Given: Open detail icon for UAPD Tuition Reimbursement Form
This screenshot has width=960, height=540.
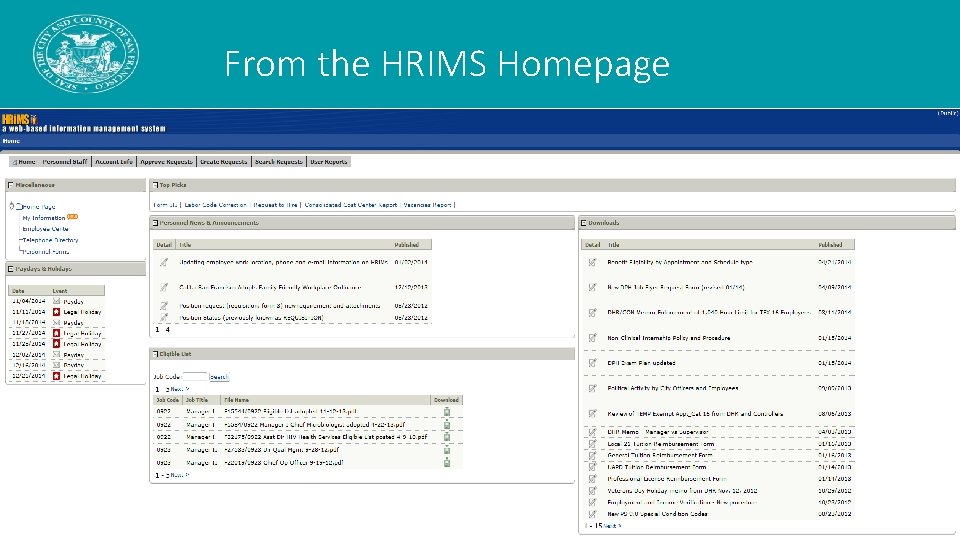Looking at the screenshot, I should [592, 467].
